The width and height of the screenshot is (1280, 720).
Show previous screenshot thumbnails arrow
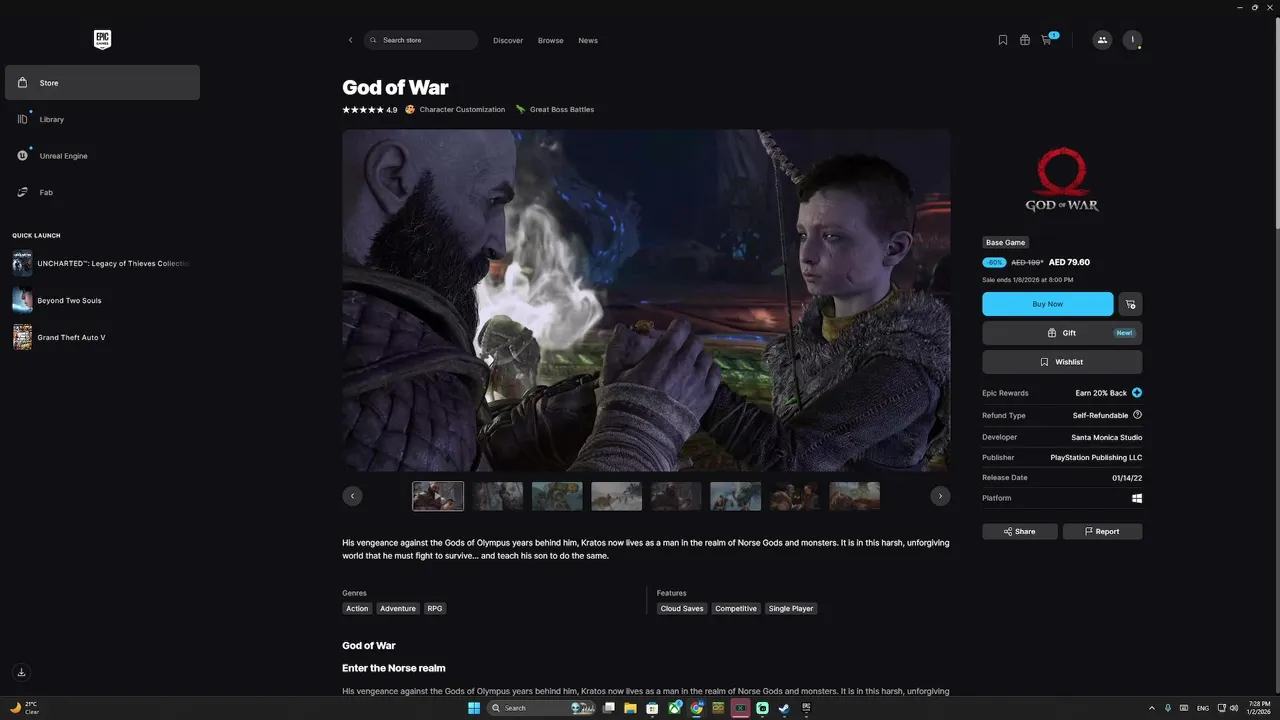[352, 496]
